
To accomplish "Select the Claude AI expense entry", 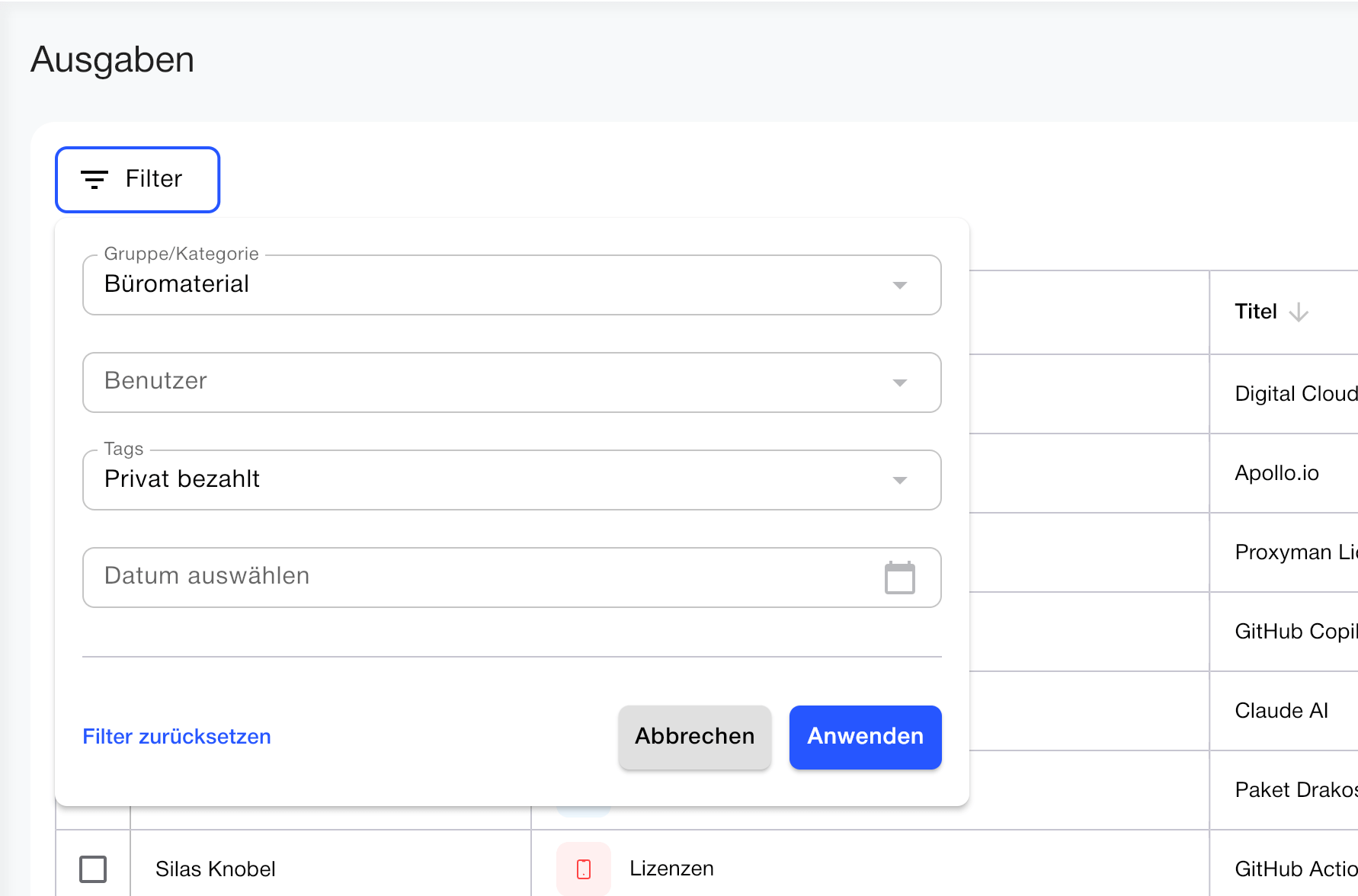I will click(x=1282, y=709).
